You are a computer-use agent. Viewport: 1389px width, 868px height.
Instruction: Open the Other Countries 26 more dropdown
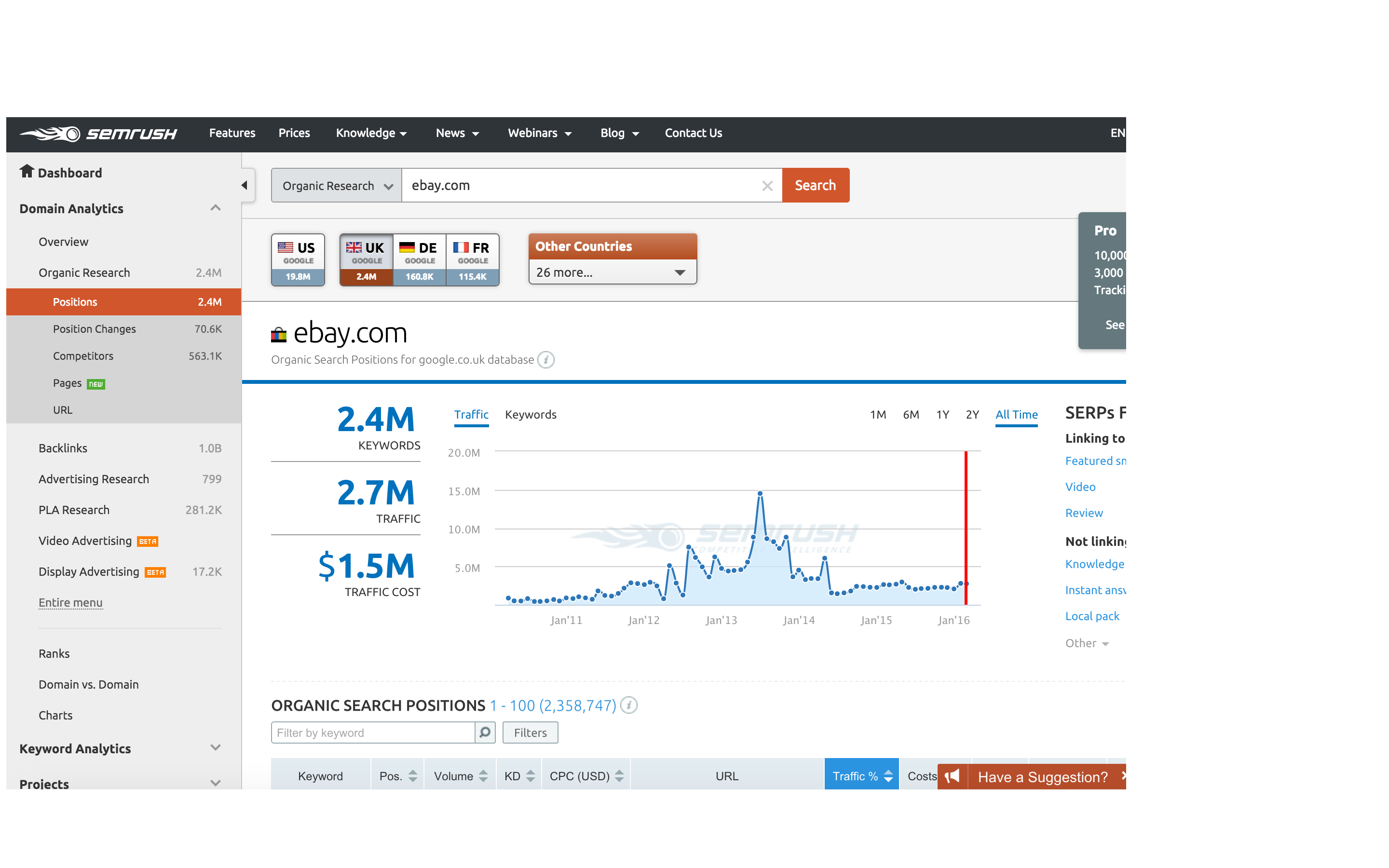coord(612,272)
